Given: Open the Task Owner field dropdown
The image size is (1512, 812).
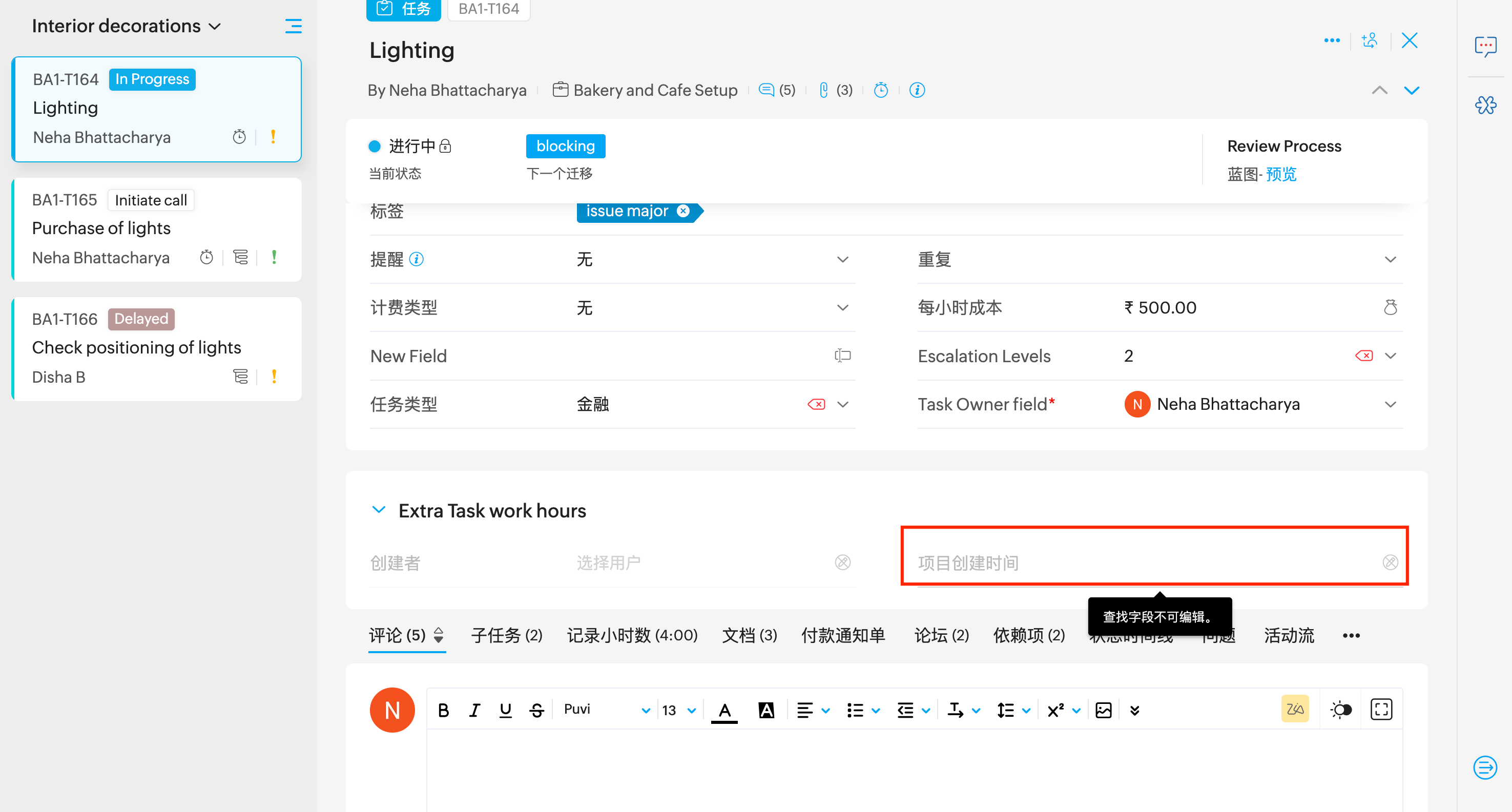Looking at the screenshot, I should click(1391, 404).
